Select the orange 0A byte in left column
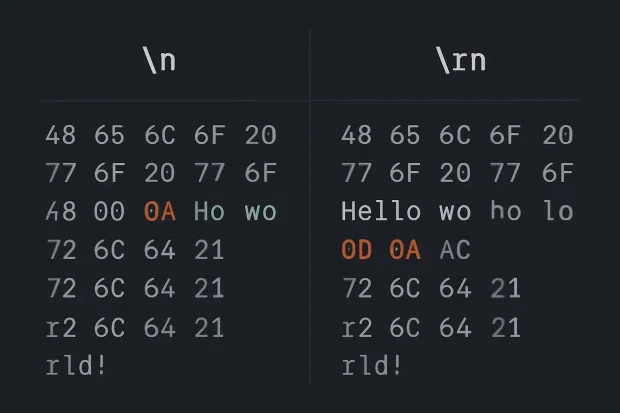Screen dimensions: 620x413 click(x=160, y=211)
